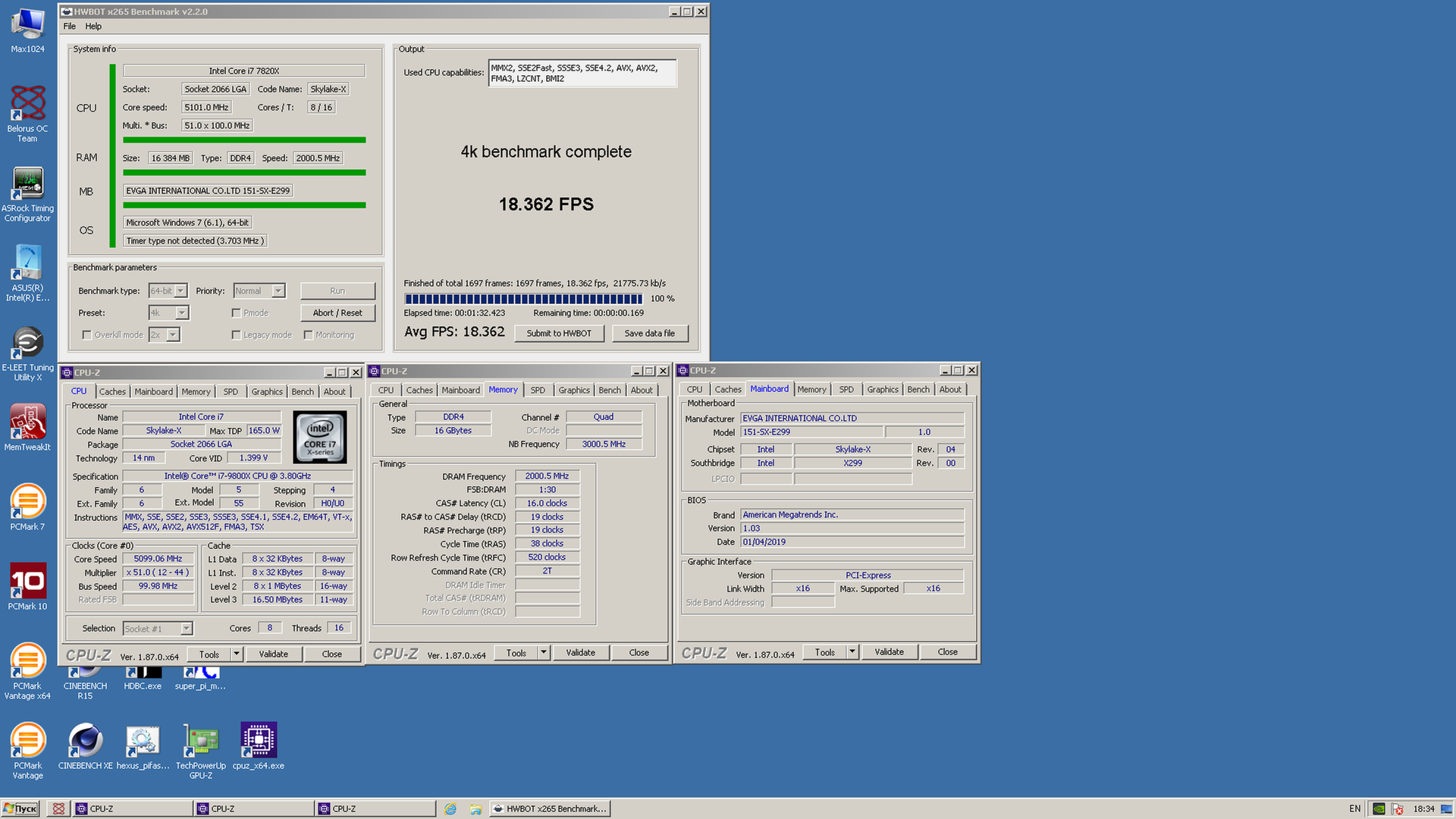This screenshot has width=1456, height=819.
Task: Open Bench tab in Mainboard CPU-Z window
Action: pyautogui.click(x=918, y=390)
